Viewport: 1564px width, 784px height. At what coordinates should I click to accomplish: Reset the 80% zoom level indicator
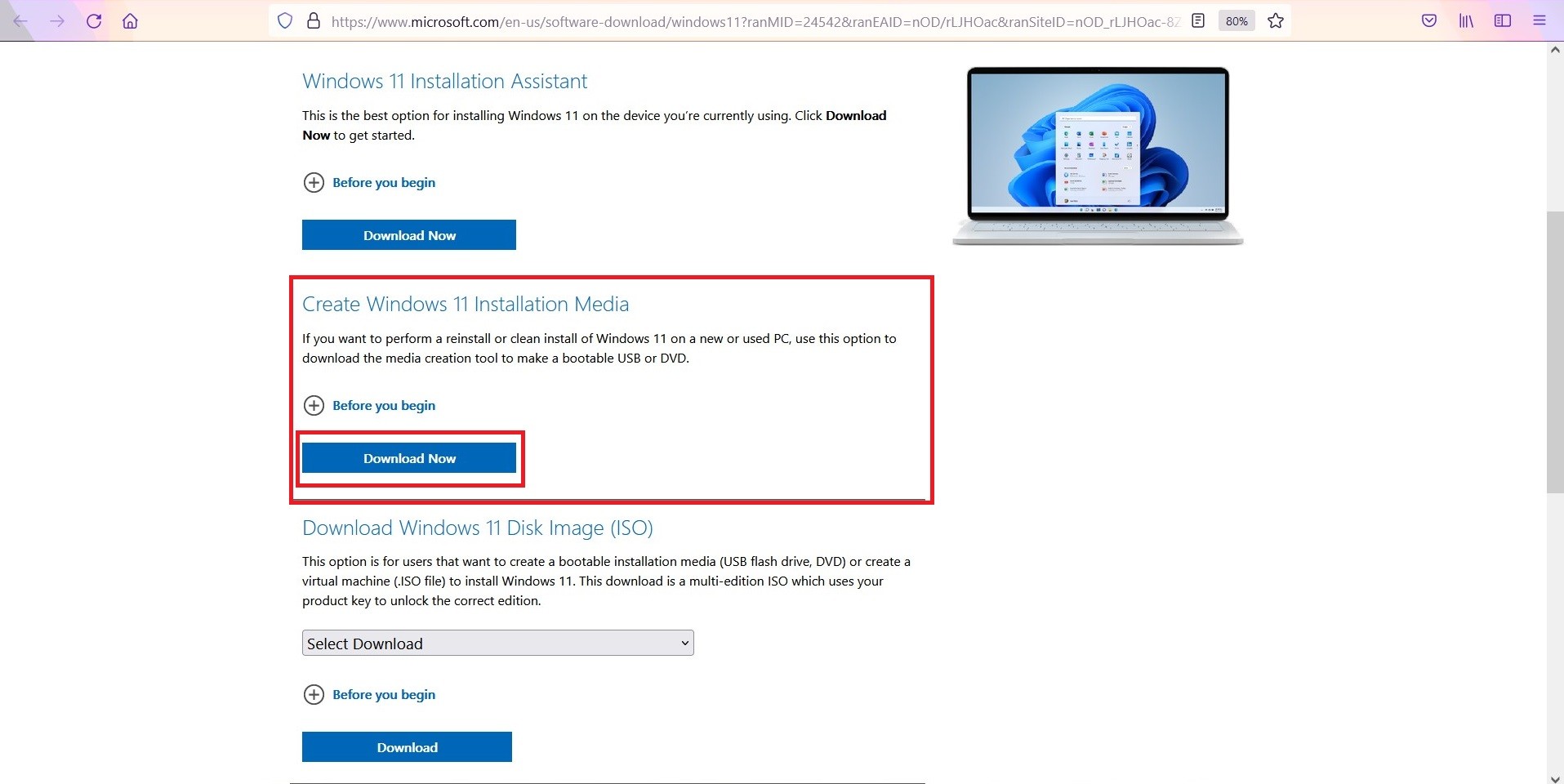click(1236, 21)
